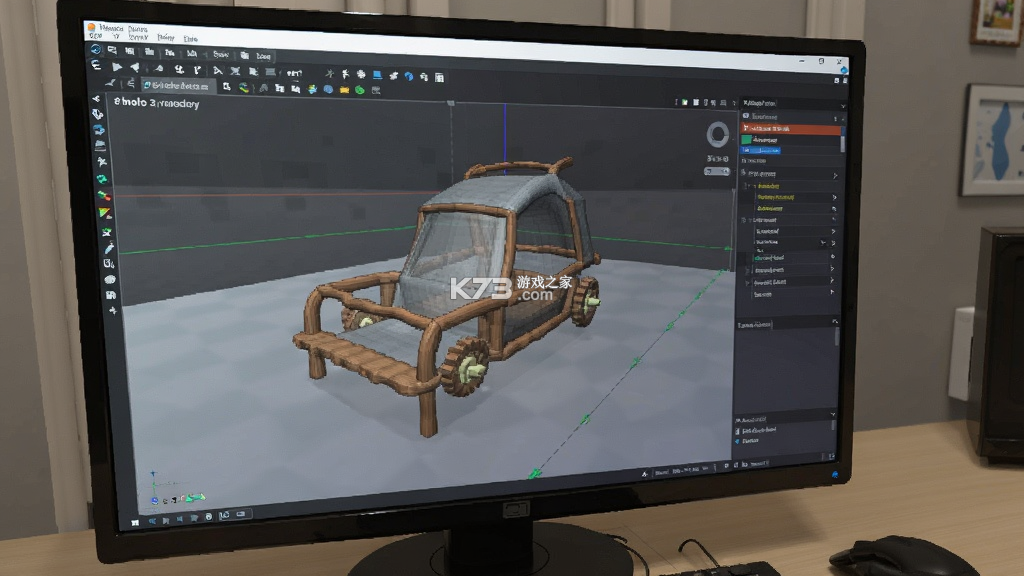
Task: Click the gray ring navigation gizmo in viewport
Action: (x=717, y=135)
